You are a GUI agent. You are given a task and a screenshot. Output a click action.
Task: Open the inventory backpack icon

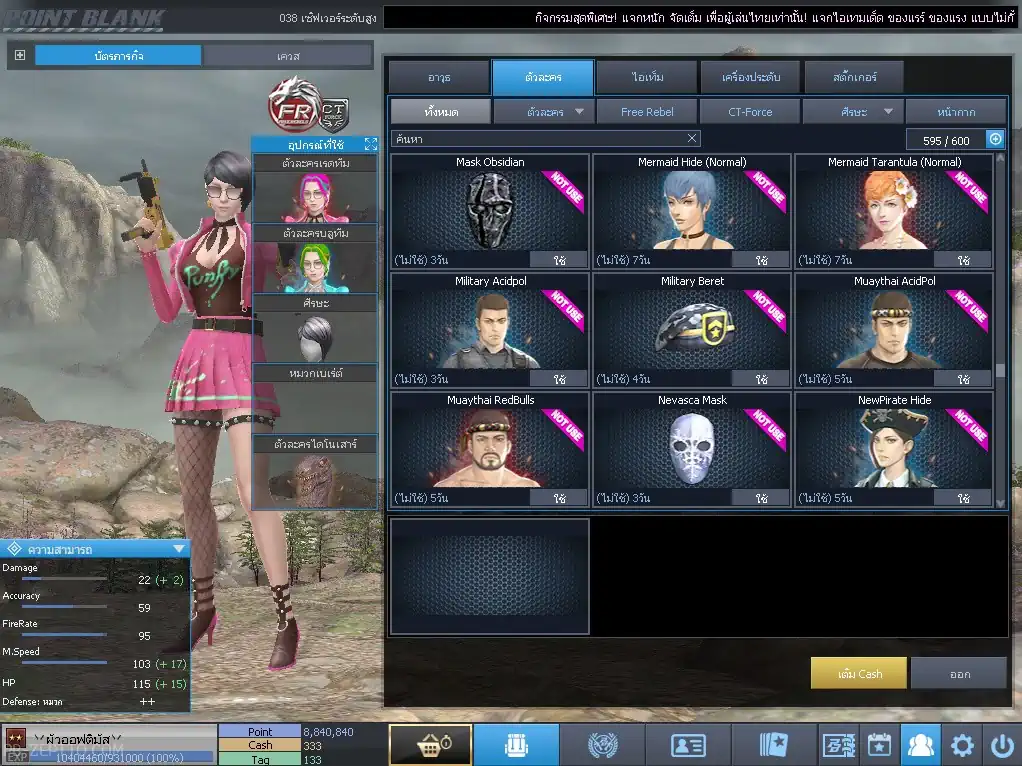click(x=516, y=744)
